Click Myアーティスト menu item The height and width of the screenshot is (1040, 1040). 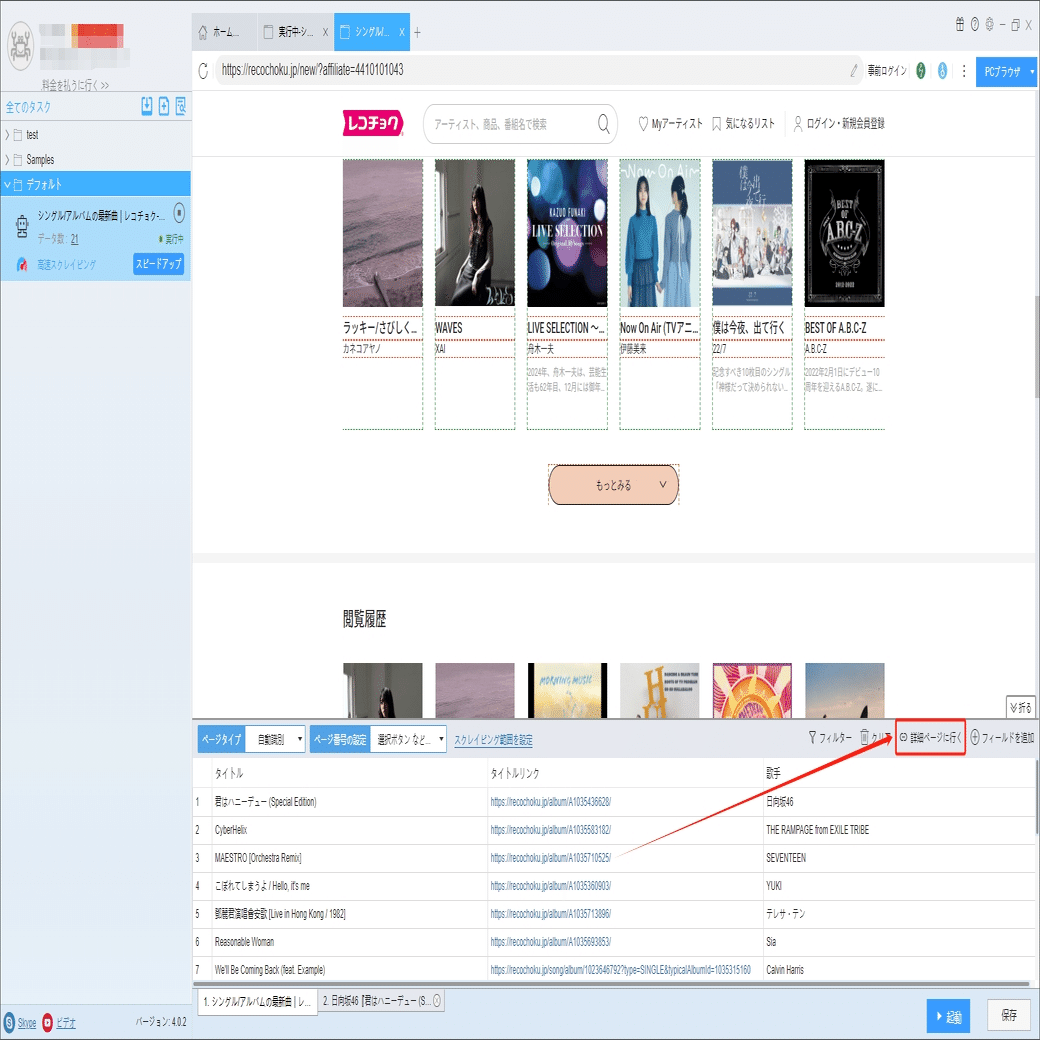670,124
